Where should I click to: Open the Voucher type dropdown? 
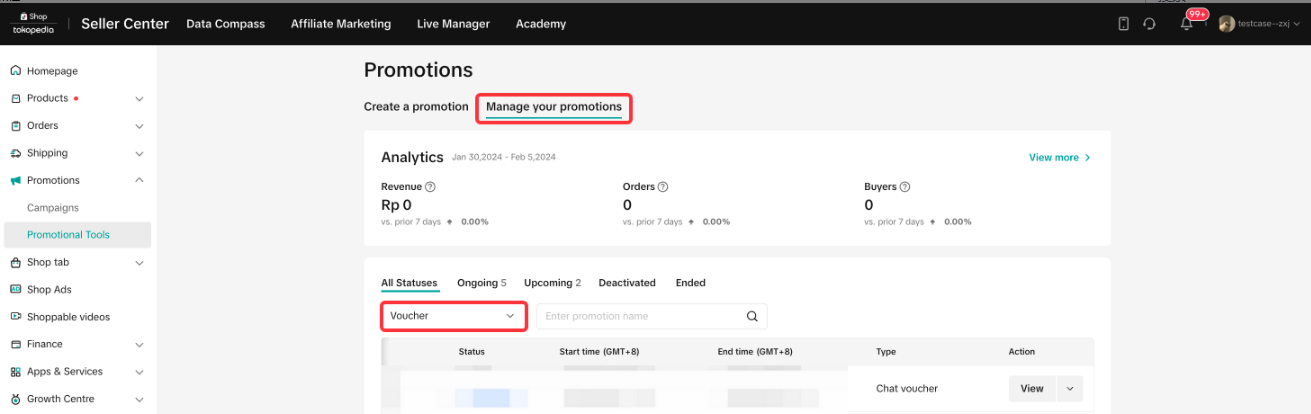click(453, 316)
